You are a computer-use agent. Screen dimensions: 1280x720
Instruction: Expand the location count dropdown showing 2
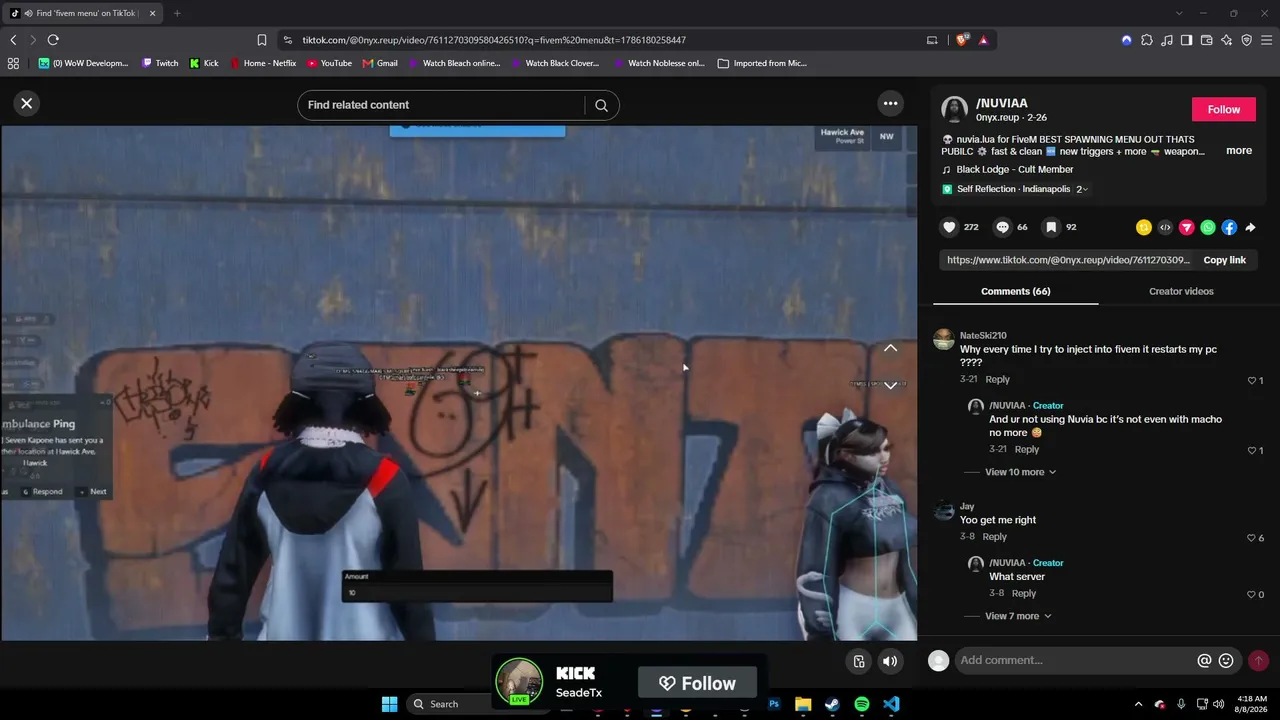[1082, 189]
